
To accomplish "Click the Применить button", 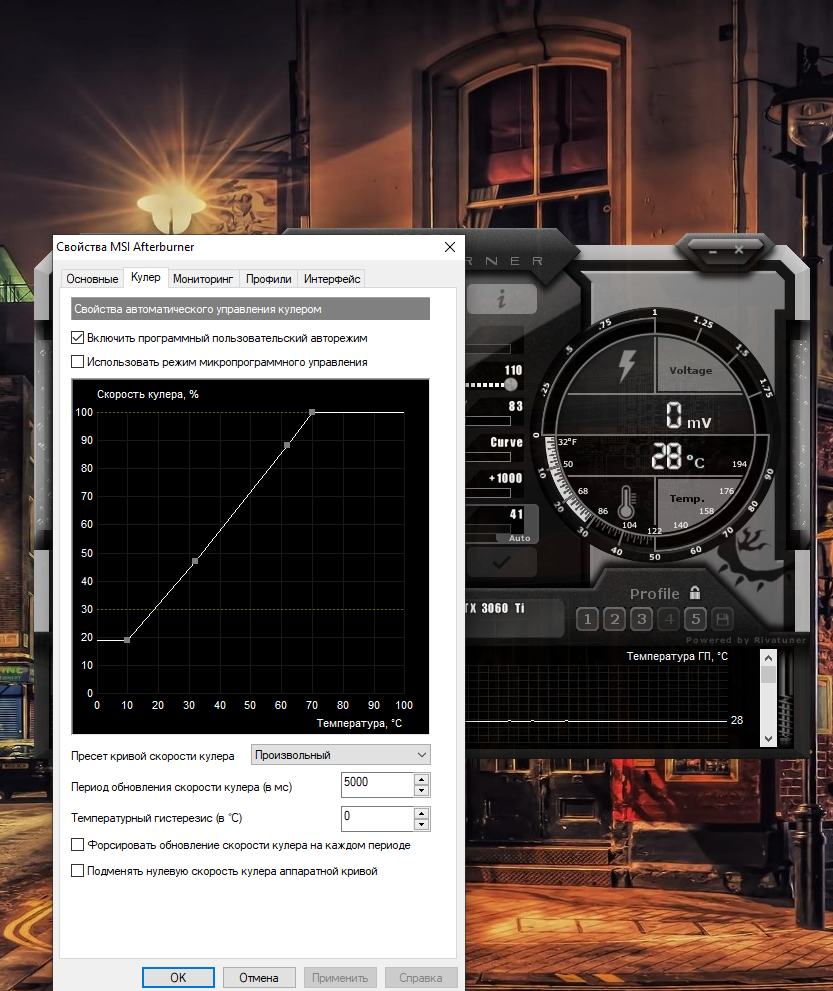I will (340, 977).
